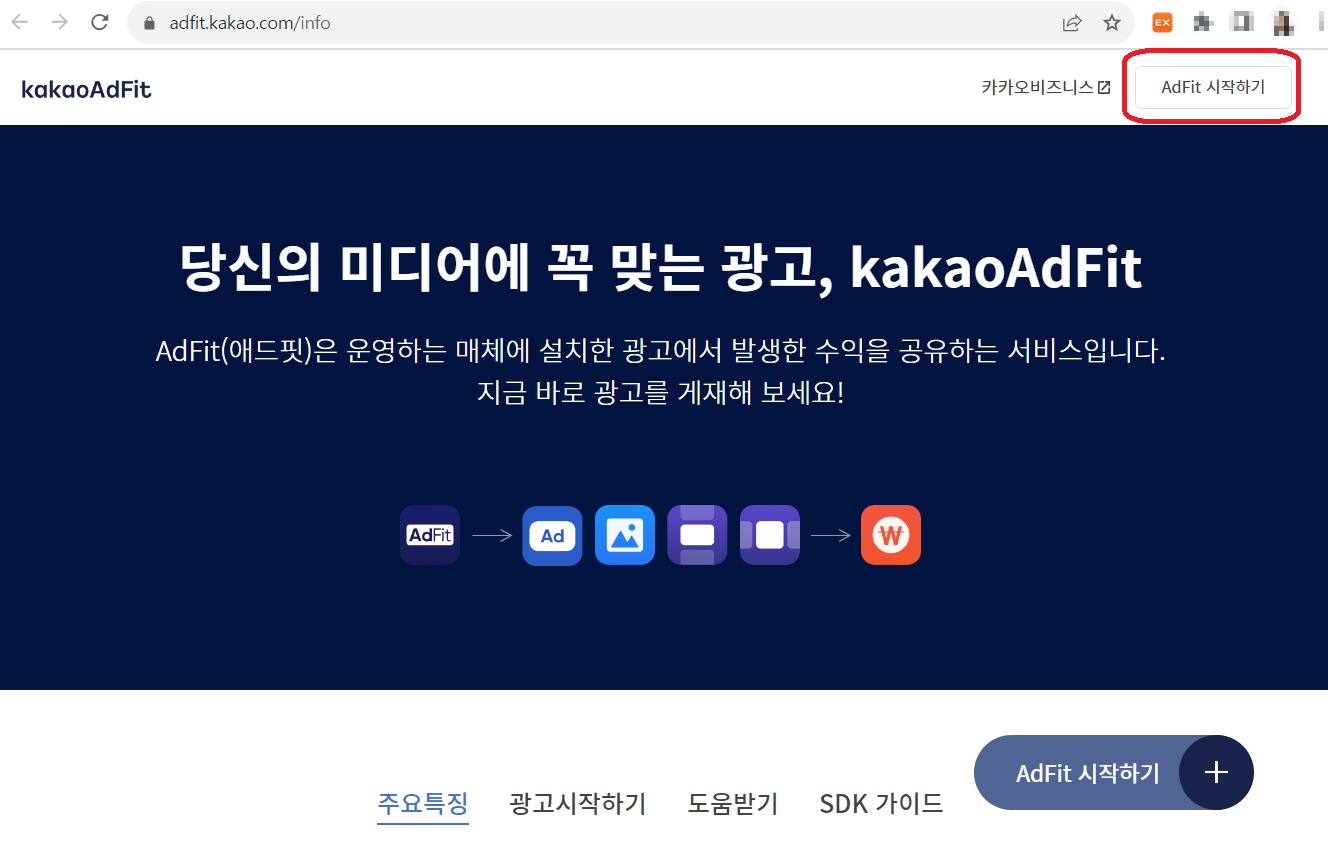Click the AdFit(애드핏) description sentence
Image resolution: width=1328 pixels, height=864 pixels.
[661, 351]
